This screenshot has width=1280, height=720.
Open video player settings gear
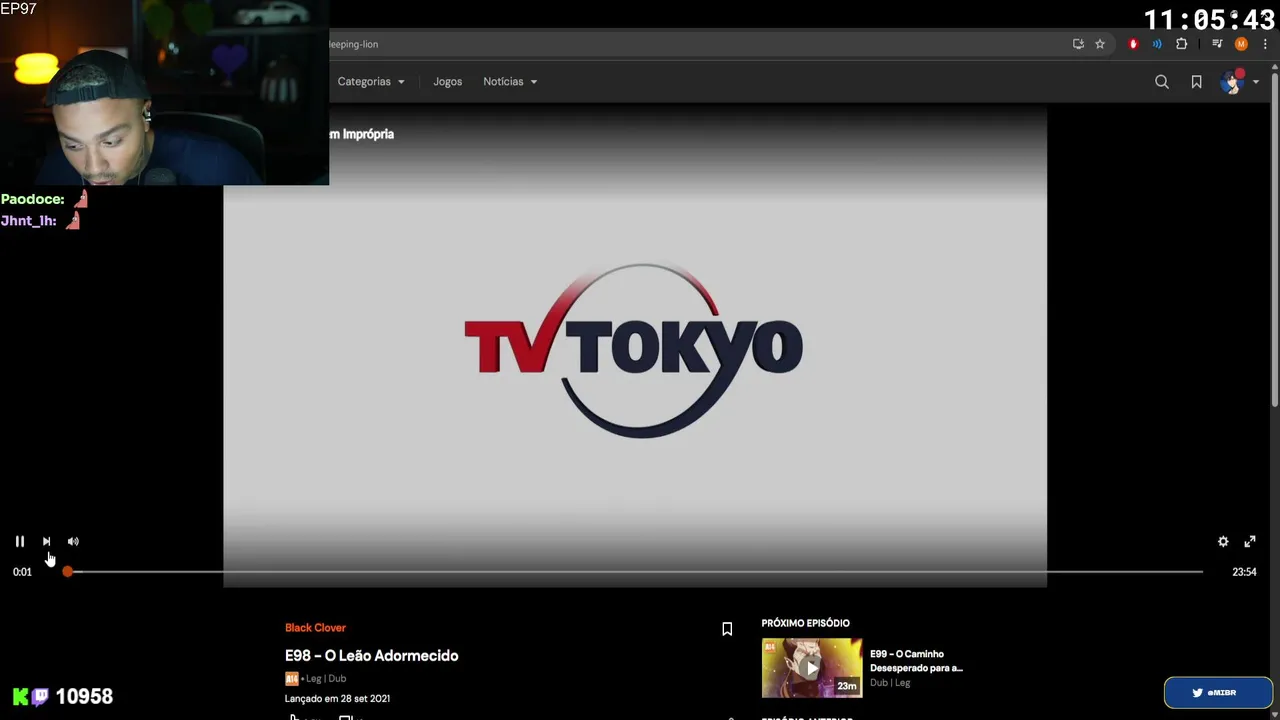pos(1223,541)
